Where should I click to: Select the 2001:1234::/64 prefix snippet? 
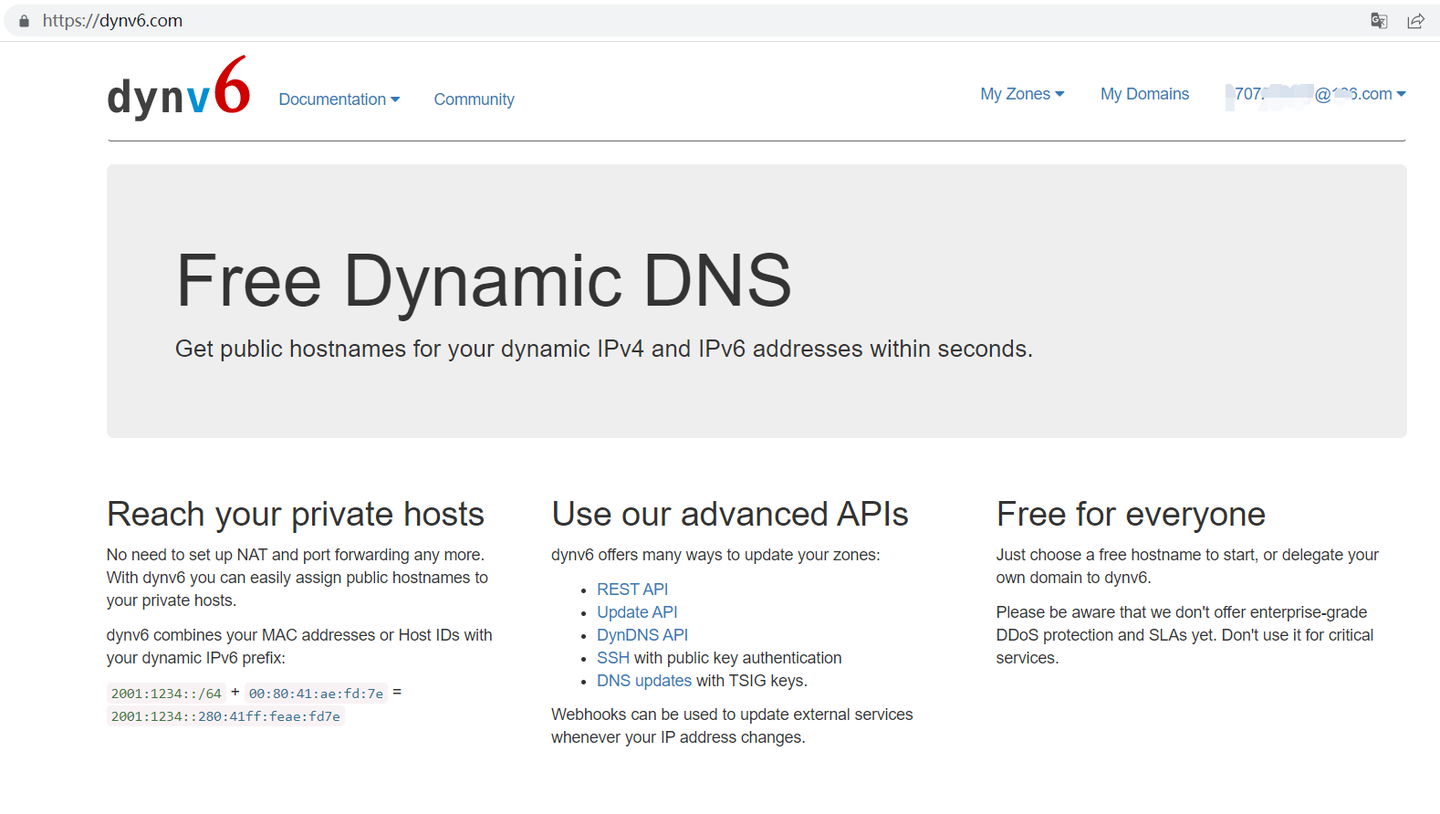pos(166,692)
